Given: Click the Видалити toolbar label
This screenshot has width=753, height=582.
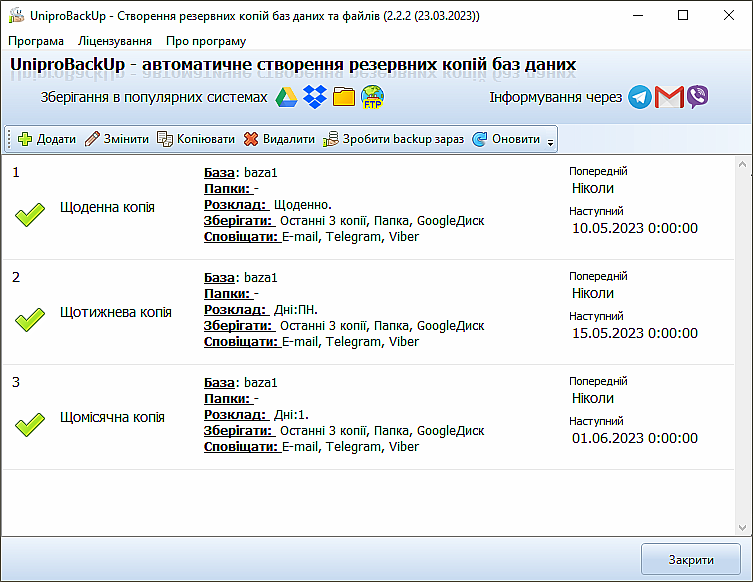Looking at the screenshot, I should [x=289, y=139].
